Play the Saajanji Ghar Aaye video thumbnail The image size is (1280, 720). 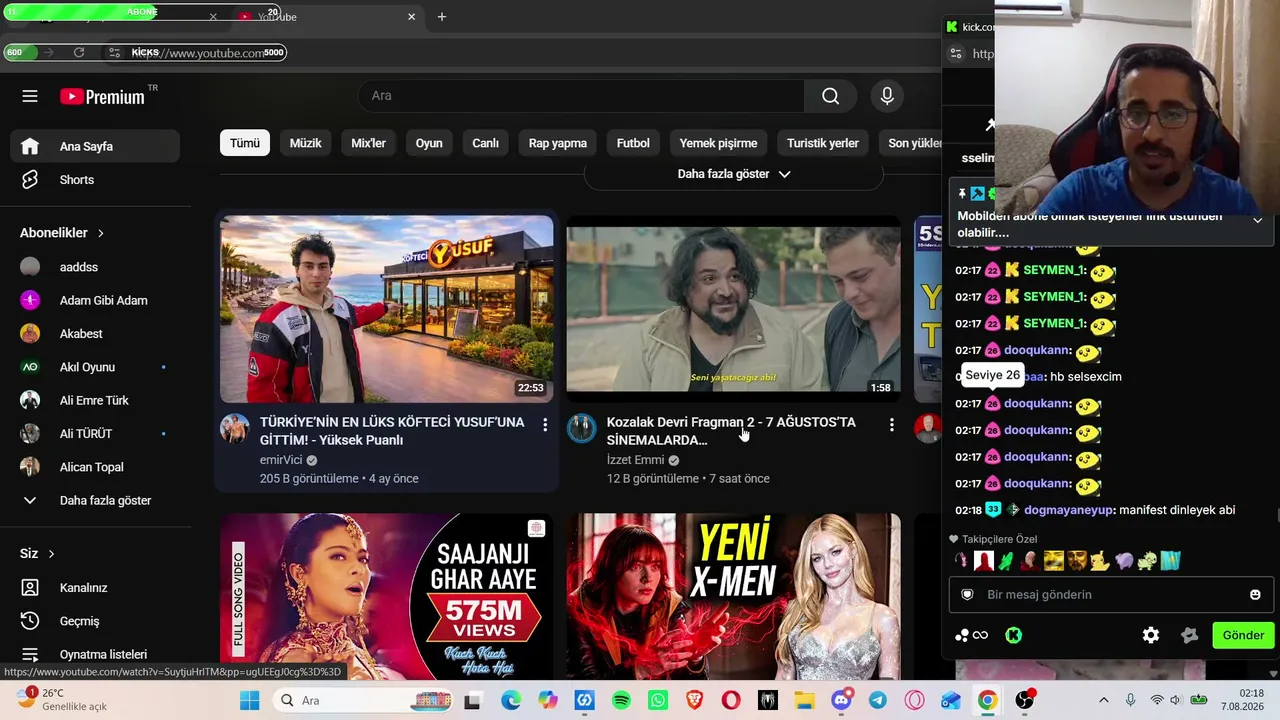387,597
